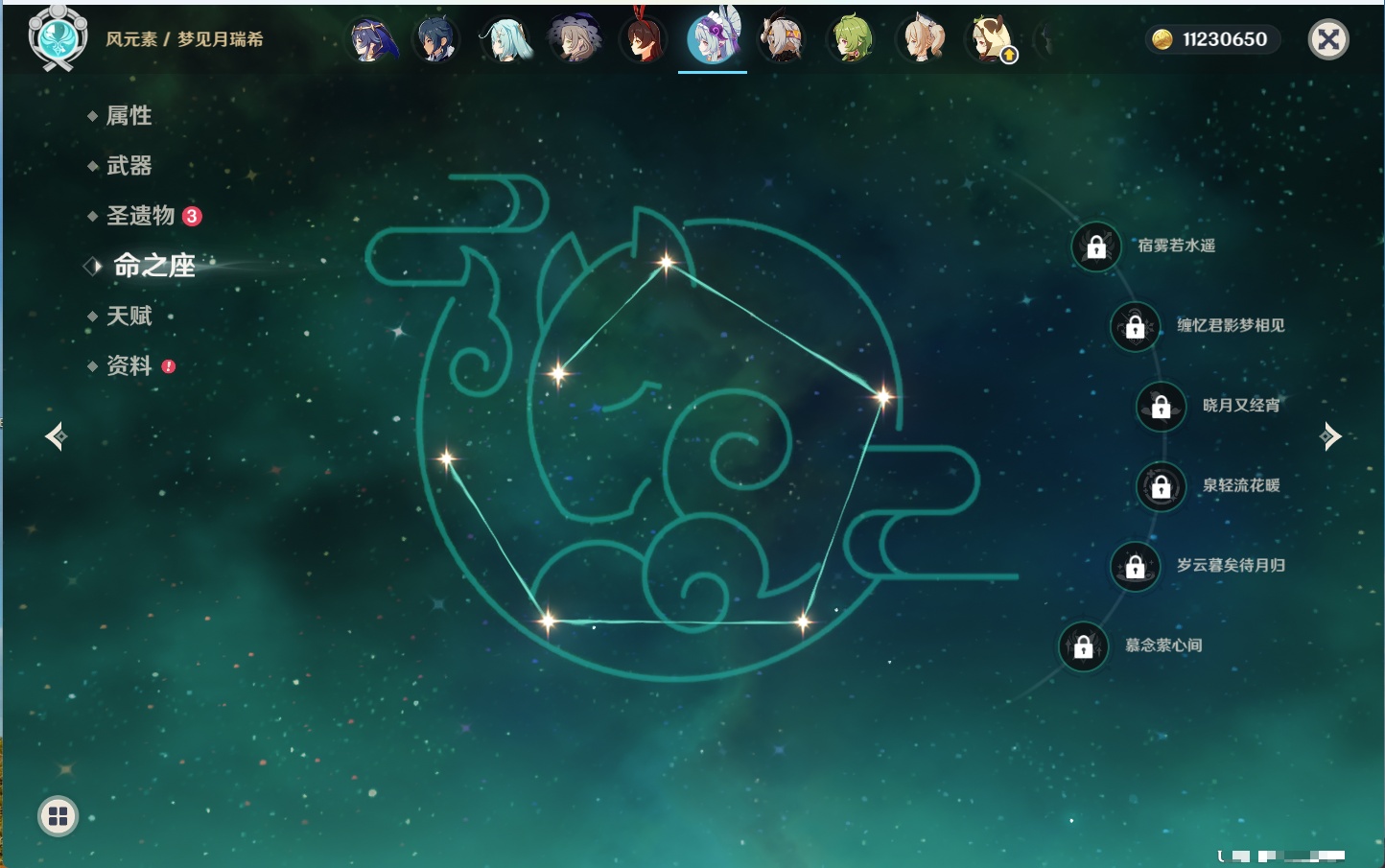Open the grid menu button
The height and width of the screenshot is (868, 1385).
point(58,816)
